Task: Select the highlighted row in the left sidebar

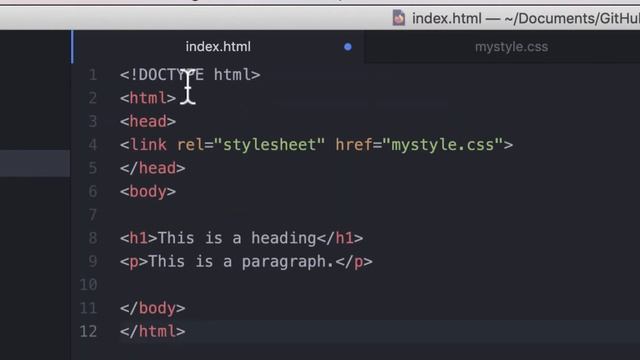Action: click(35, 163)
